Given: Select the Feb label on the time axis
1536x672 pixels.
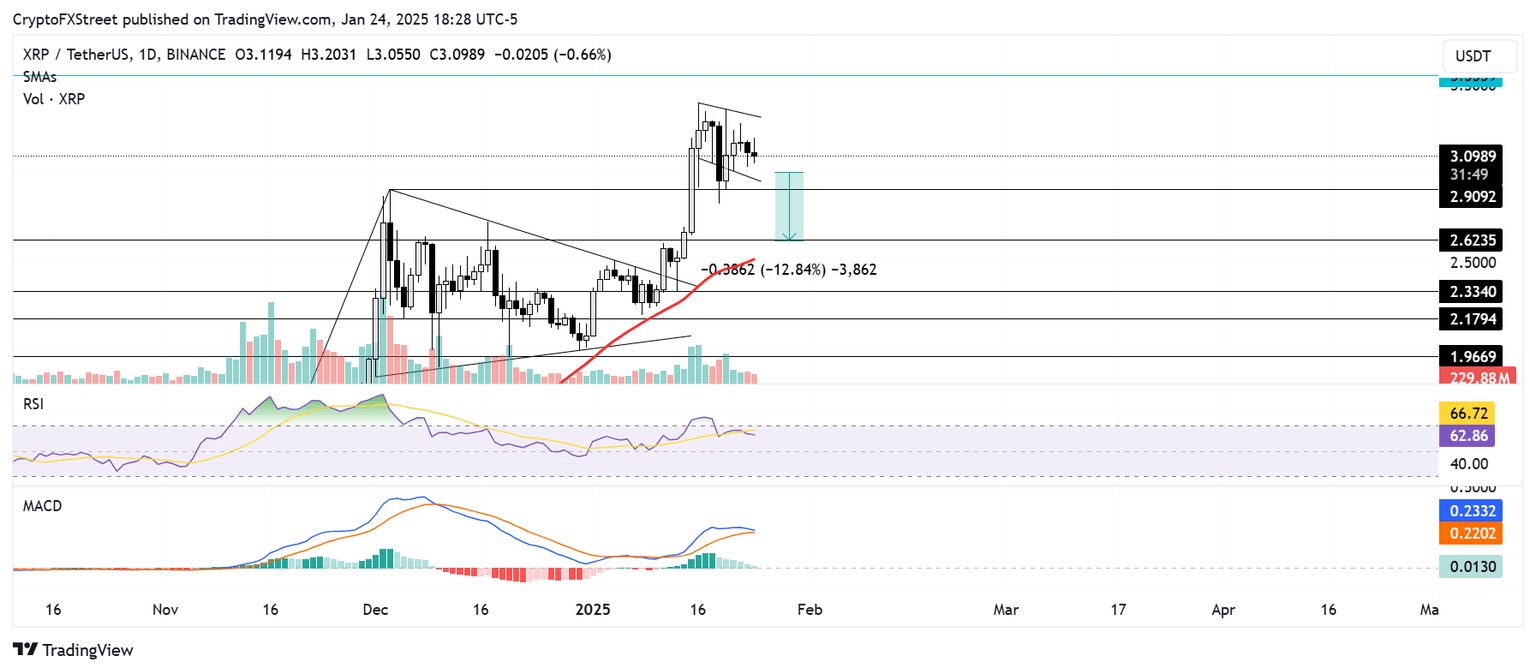Looking at the screenshot, I should [810, 609].
